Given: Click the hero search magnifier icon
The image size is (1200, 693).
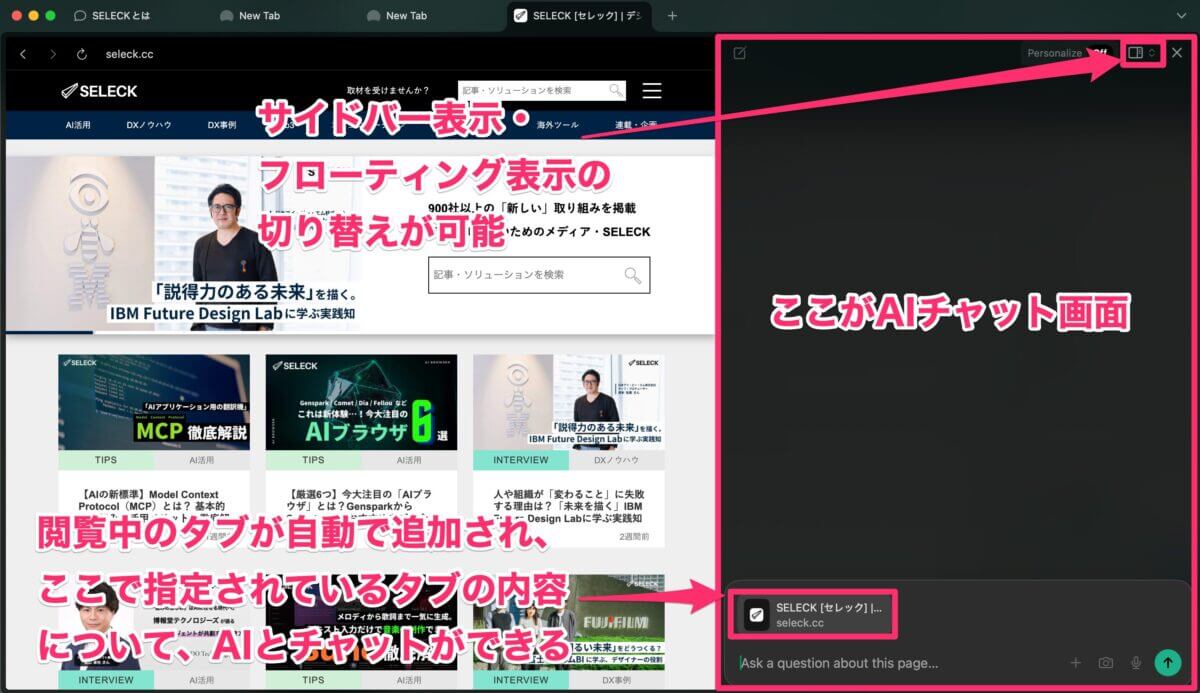Looking at the screenshot, I should click(x=633, y=275).
